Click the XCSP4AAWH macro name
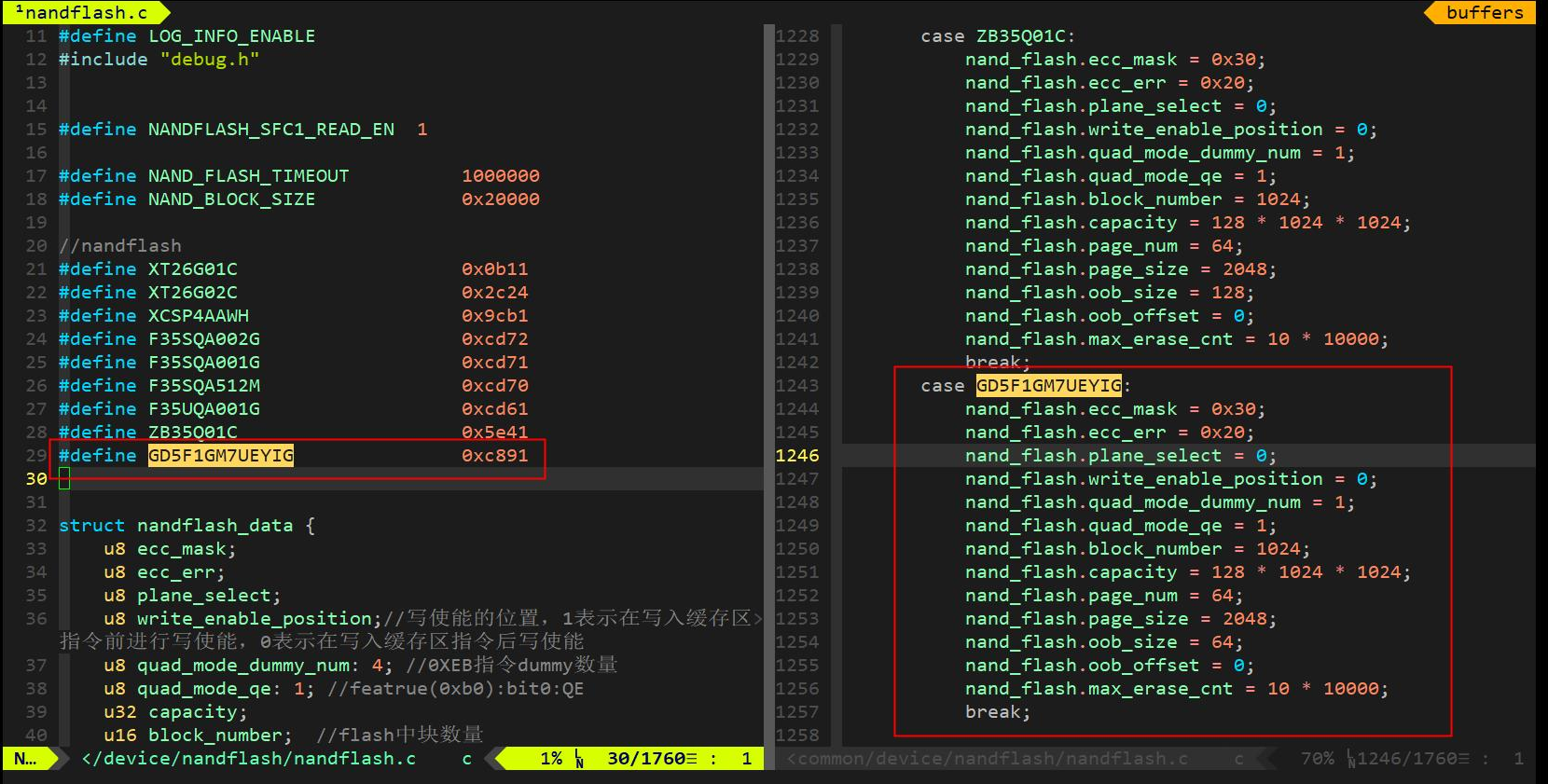 (199, 316)
